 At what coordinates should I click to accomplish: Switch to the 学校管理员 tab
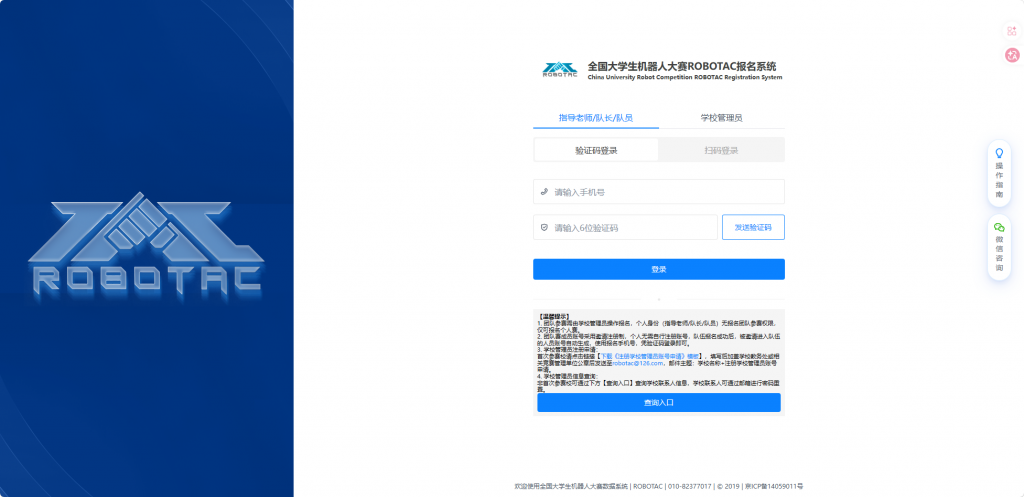(722, 118)
